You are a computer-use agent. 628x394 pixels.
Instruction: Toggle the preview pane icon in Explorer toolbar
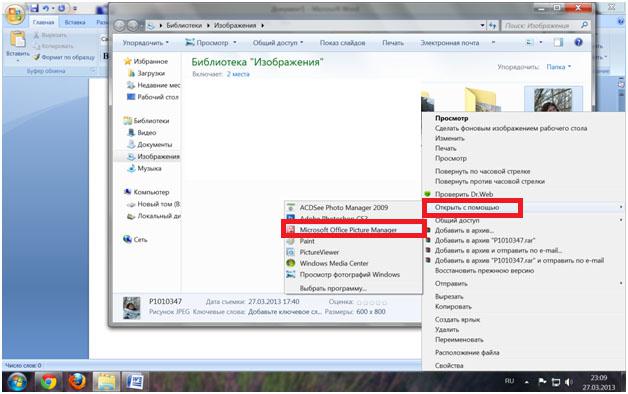558,42
